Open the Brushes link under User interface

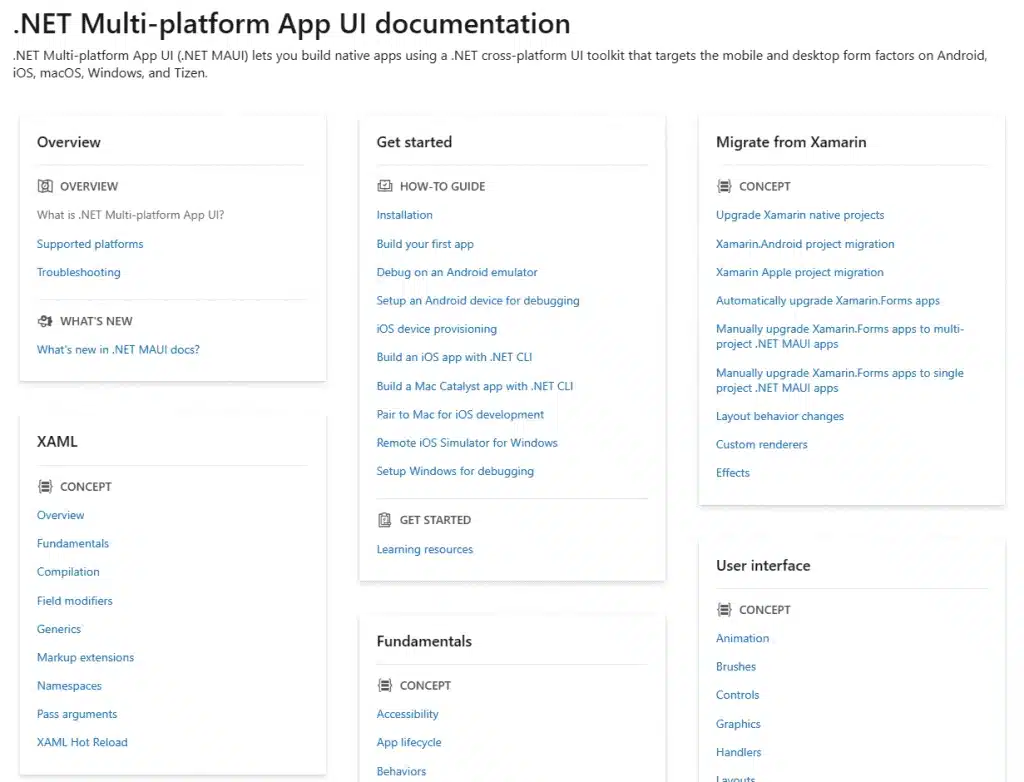click(736, 667)
